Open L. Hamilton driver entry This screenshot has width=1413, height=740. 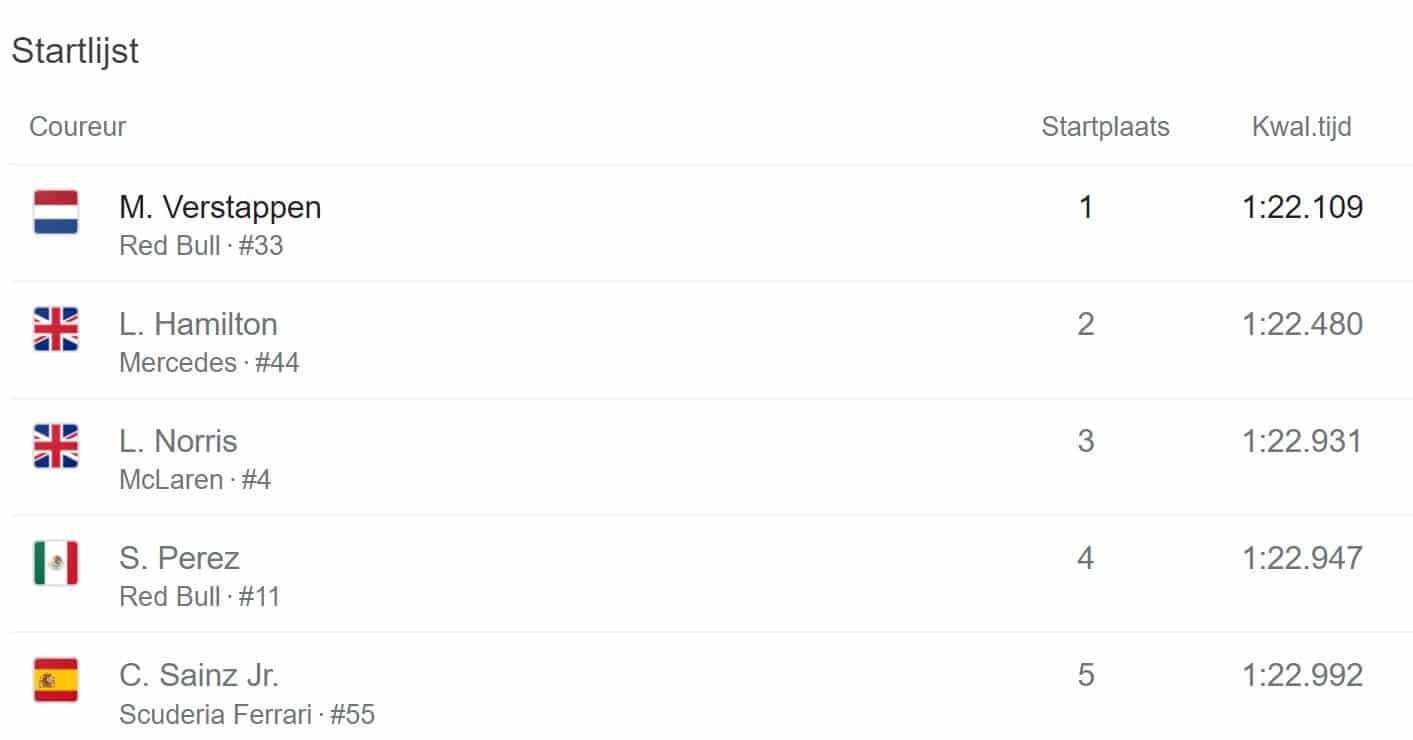pos(198,324)
